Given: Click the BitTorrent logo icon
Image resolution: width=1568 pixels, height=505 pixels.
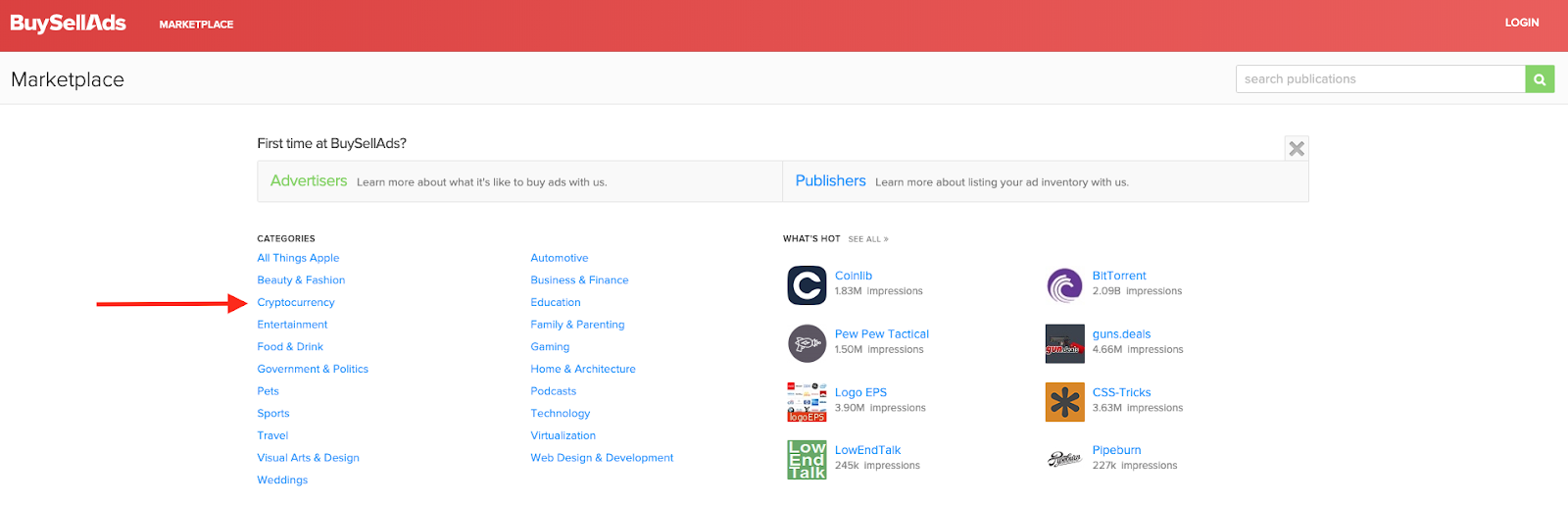Looking at the screenshot, I should 1064,285.
